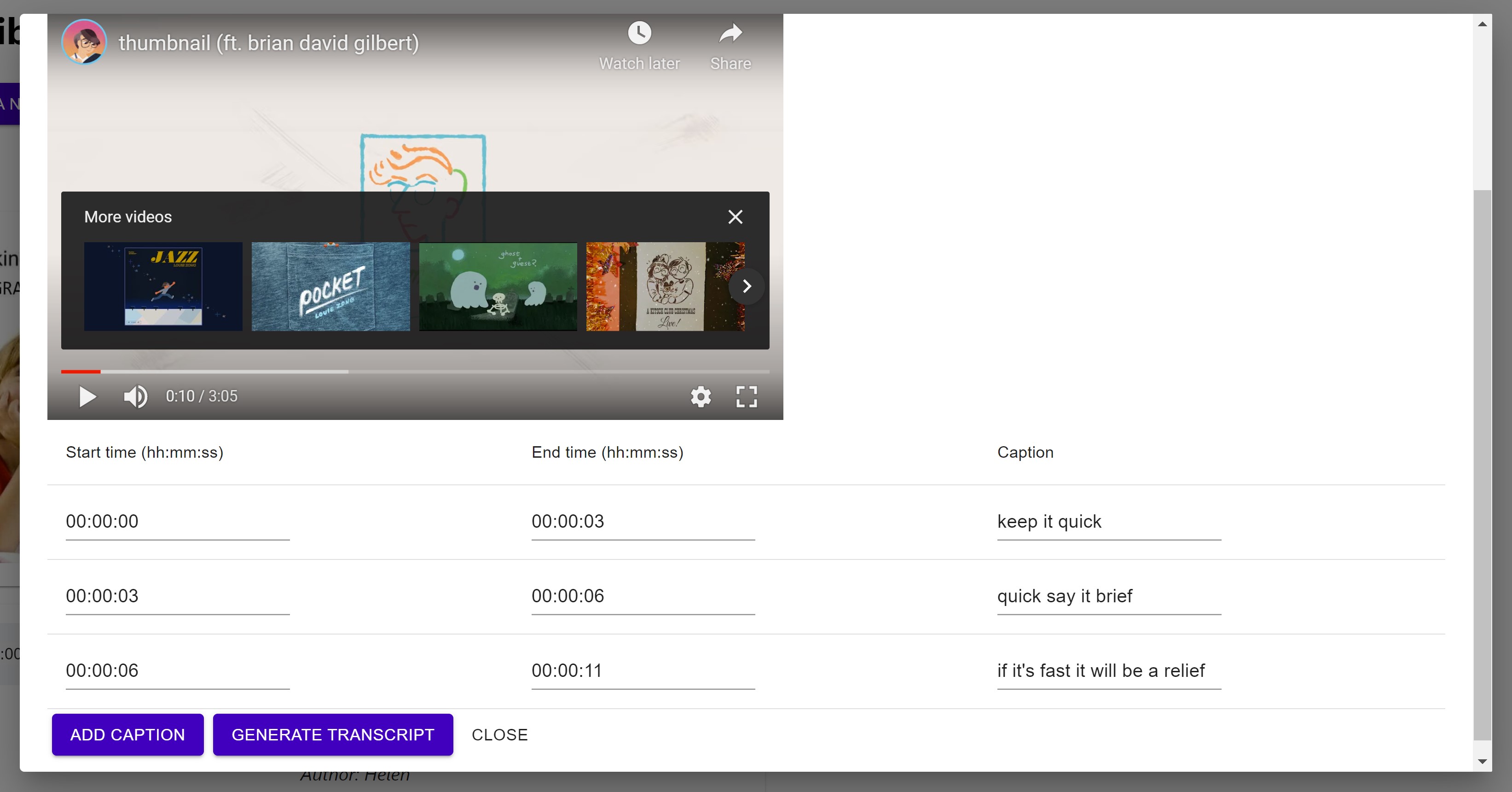Edit the 00:00:03 end time field

642,521
